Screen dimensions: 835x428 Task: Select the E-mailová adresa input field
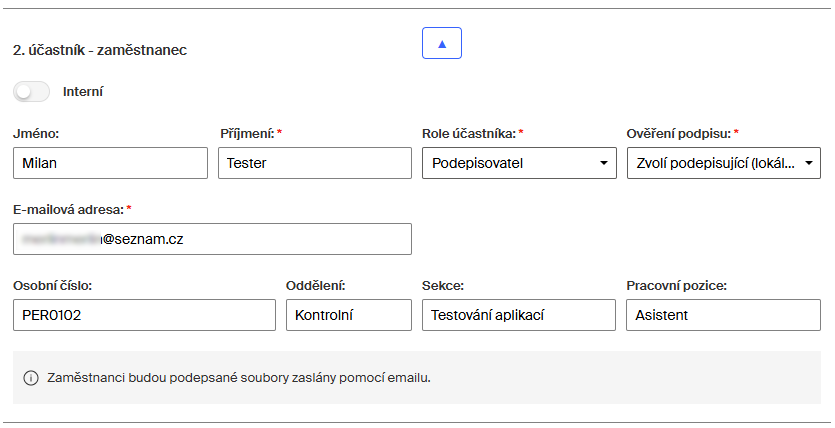[x=212, y=239]
